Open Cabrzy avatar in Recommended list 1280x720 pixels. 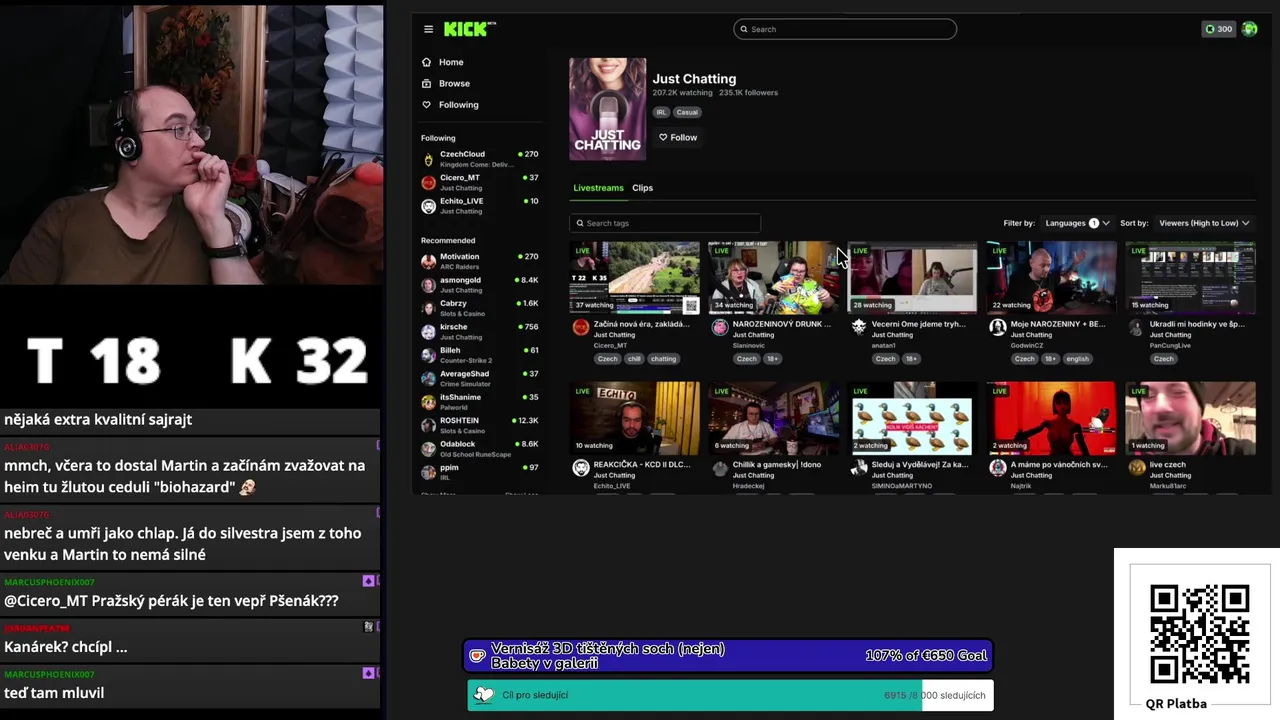tap(428, 308)
